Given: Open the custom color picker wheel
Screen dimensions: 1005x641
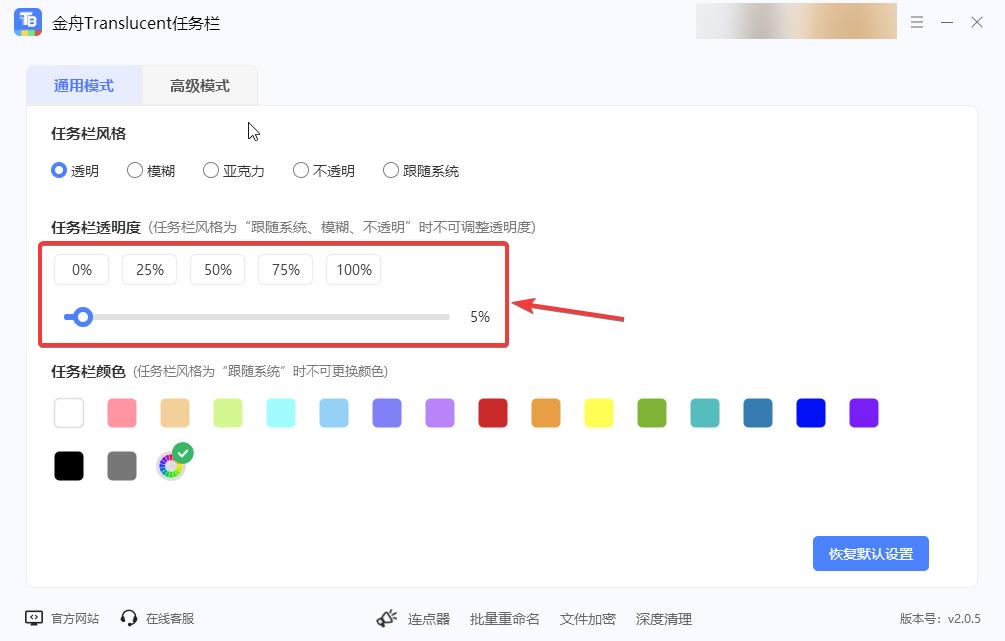Looking at the screenshot, I should pos(170,464).
